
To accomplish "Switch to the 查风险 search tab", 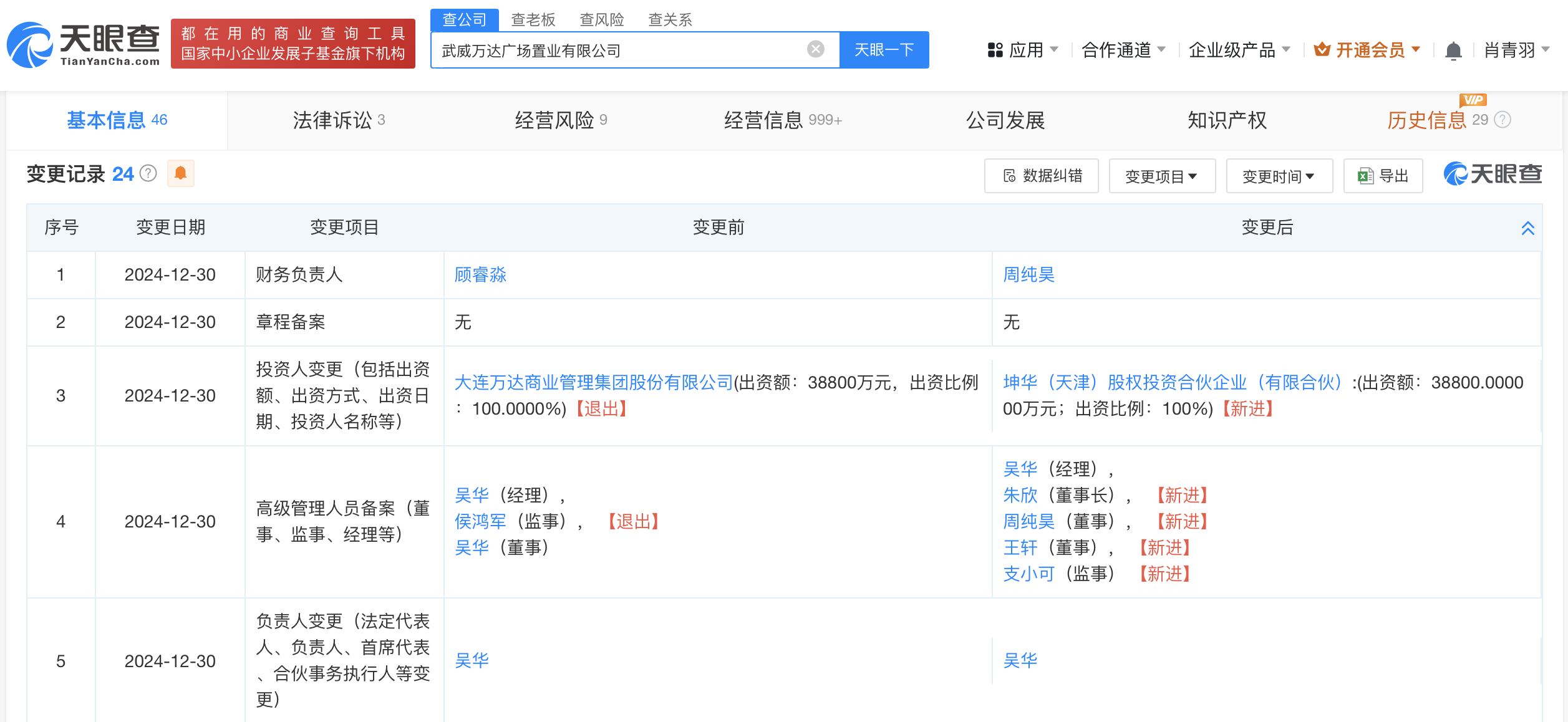I will point(602,20).
